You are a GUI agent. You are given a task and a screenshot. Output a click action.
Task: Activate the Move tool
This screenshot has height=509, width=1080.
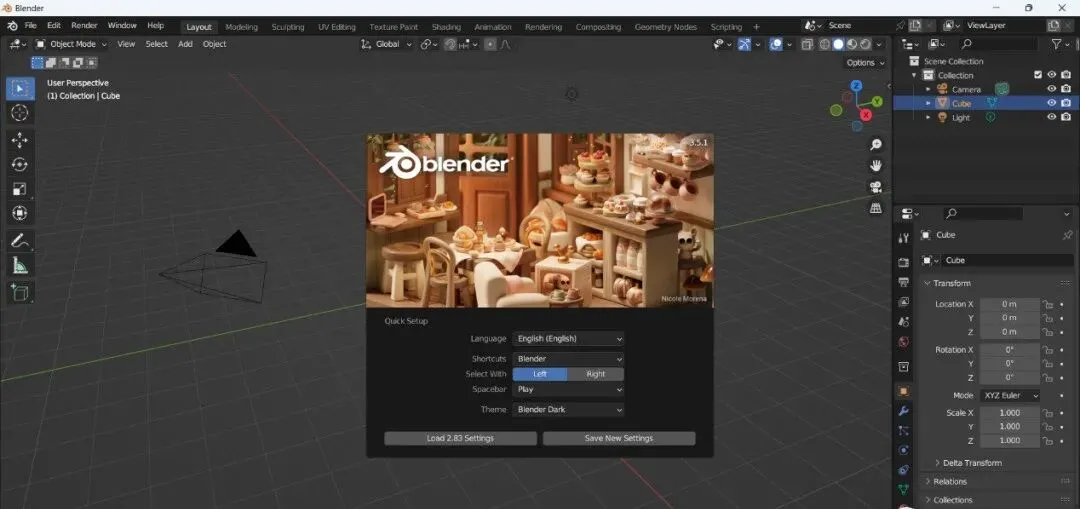(x=19, y=140)
